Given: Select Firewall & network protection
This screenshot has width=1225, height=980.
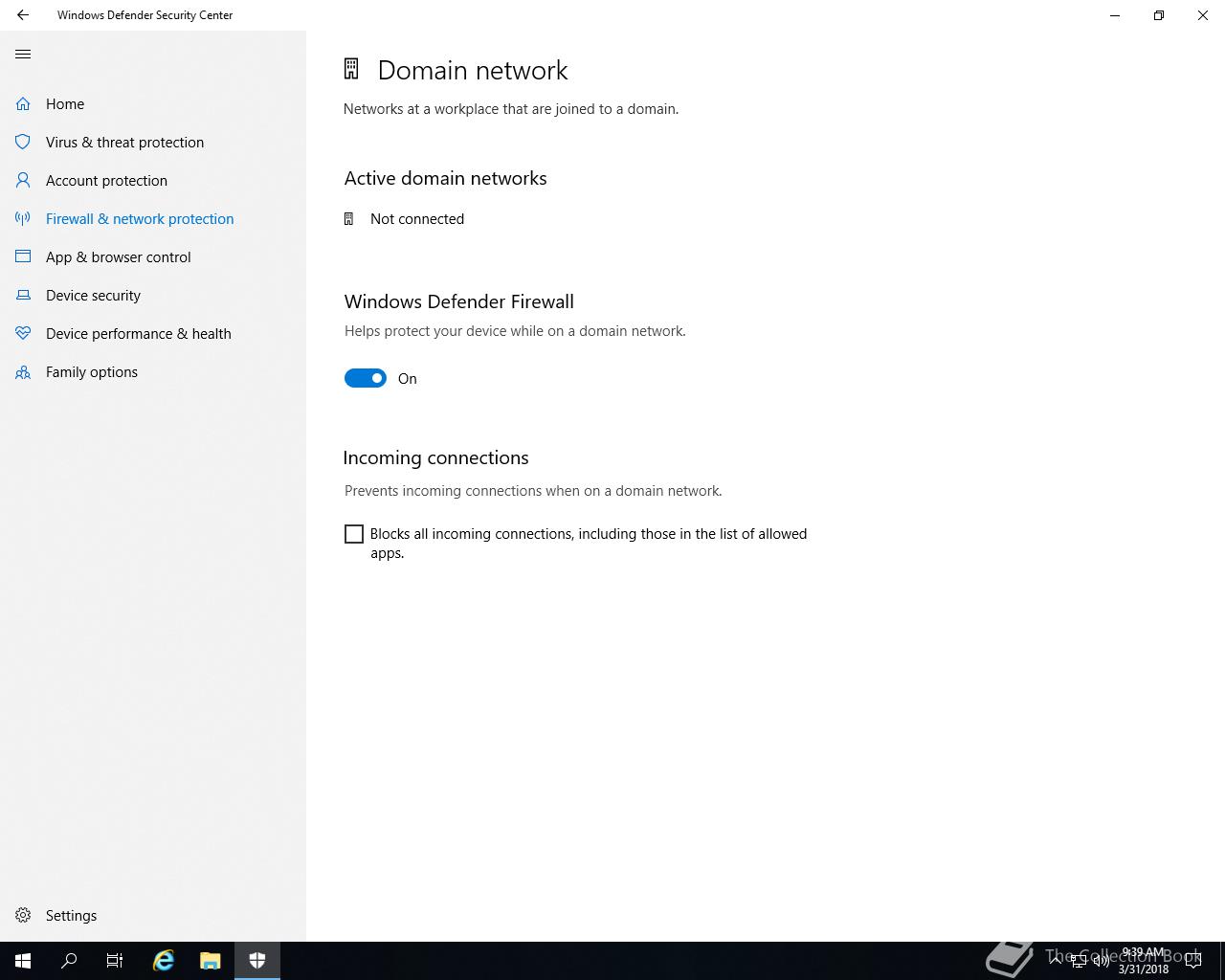Looking at the screenshot, I should [x=153, y=218].
